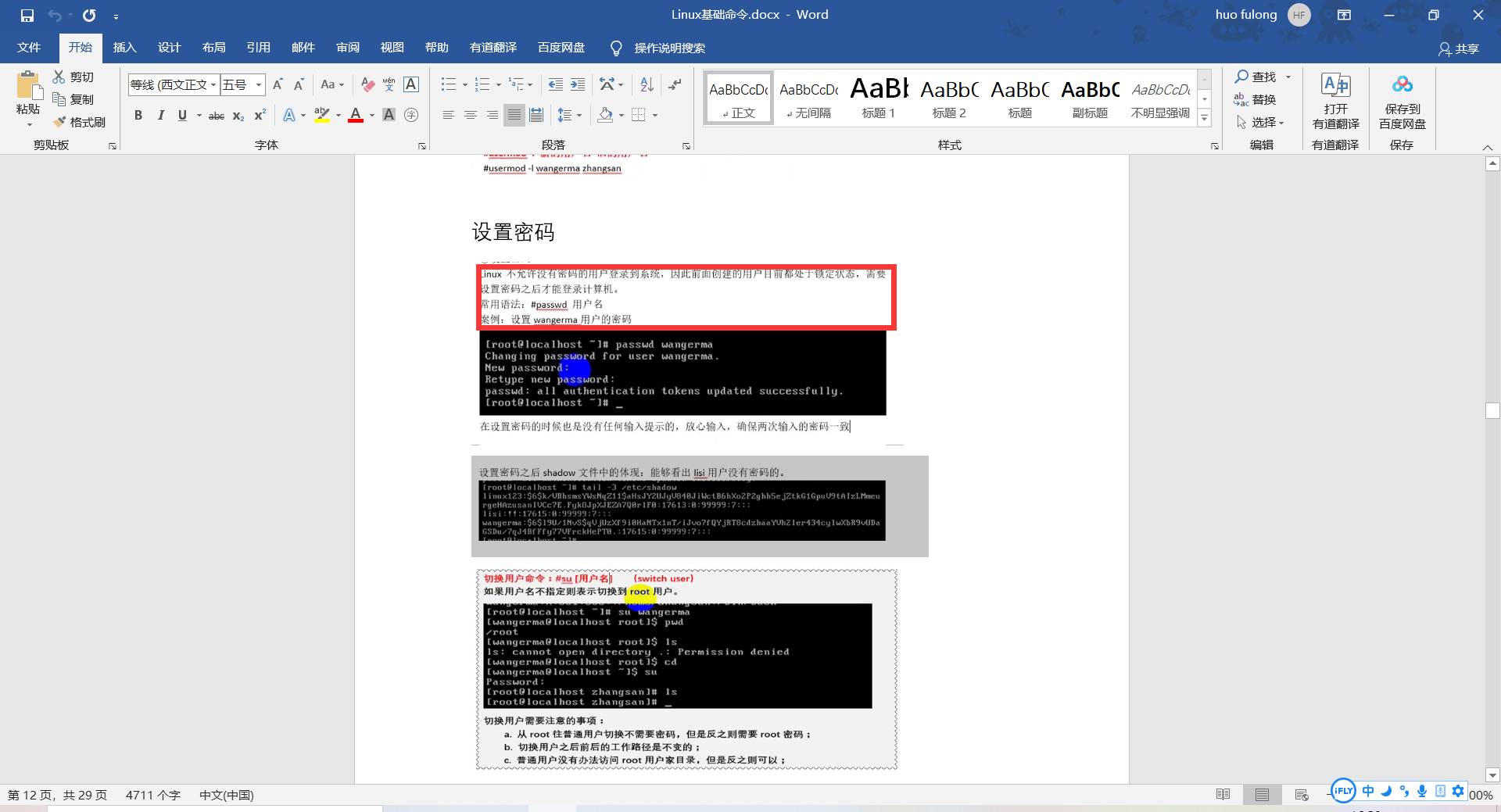Align text left
The width and height of the screenshot is (1501, 812).
(448, 115)
